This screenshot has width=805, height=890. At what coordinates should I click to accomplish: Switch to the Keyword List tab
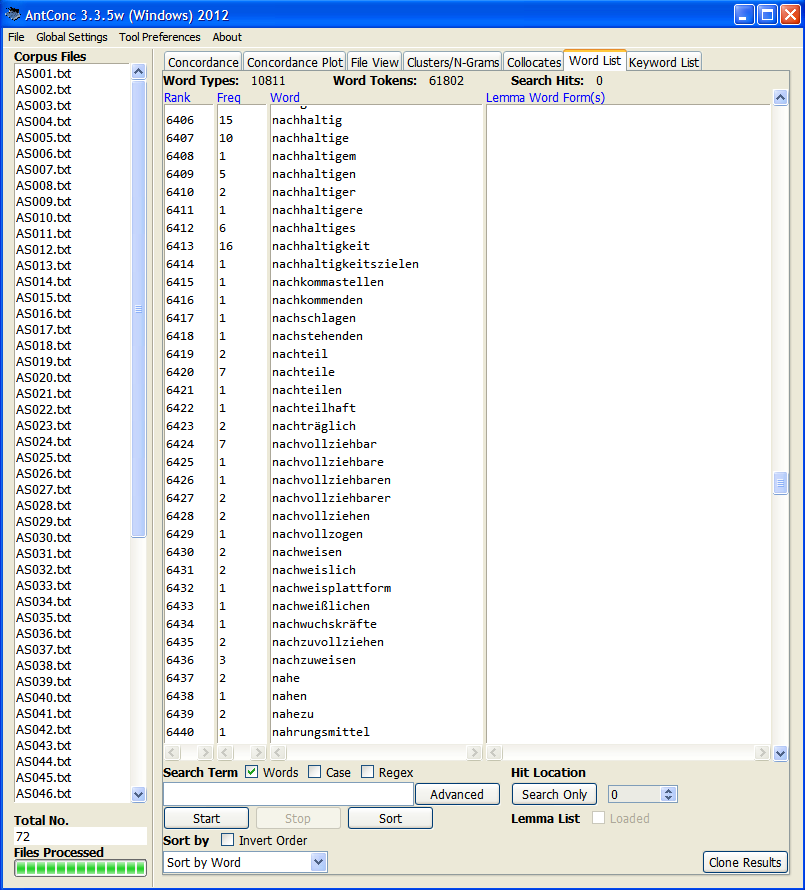pyautogui.click(x=663, y=62)
